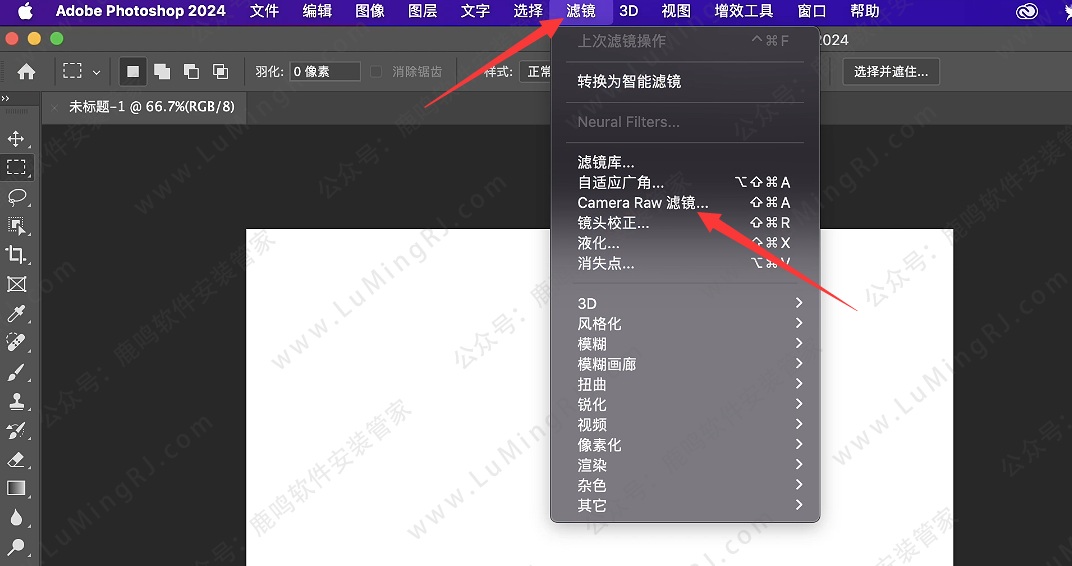Select the Object Selection tool

tap(16, 226)
